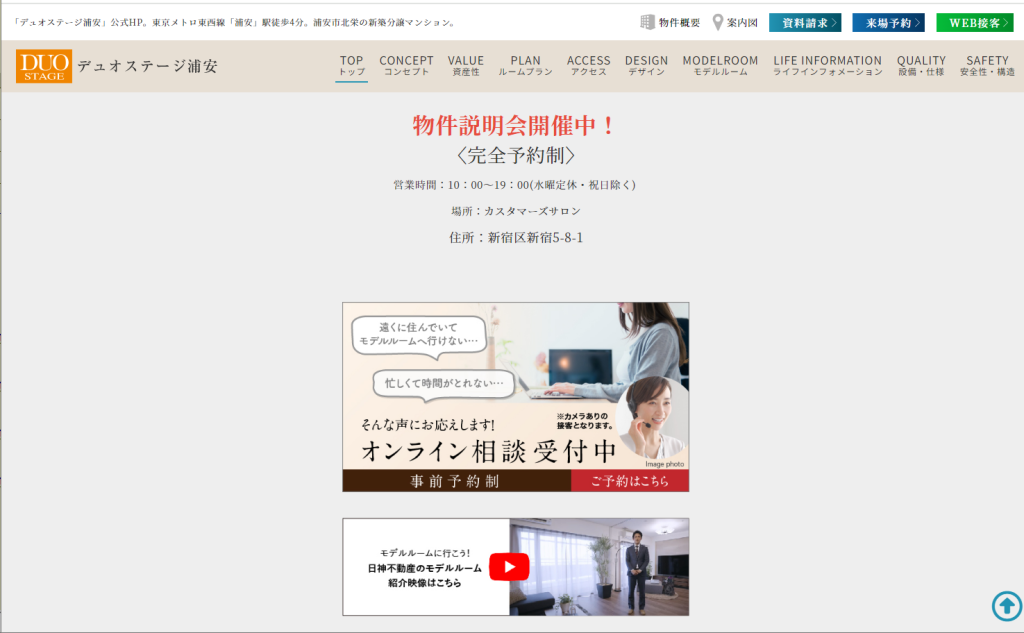
Task: Click the map pin icon for 案内図
Action: tap(718, 22)
